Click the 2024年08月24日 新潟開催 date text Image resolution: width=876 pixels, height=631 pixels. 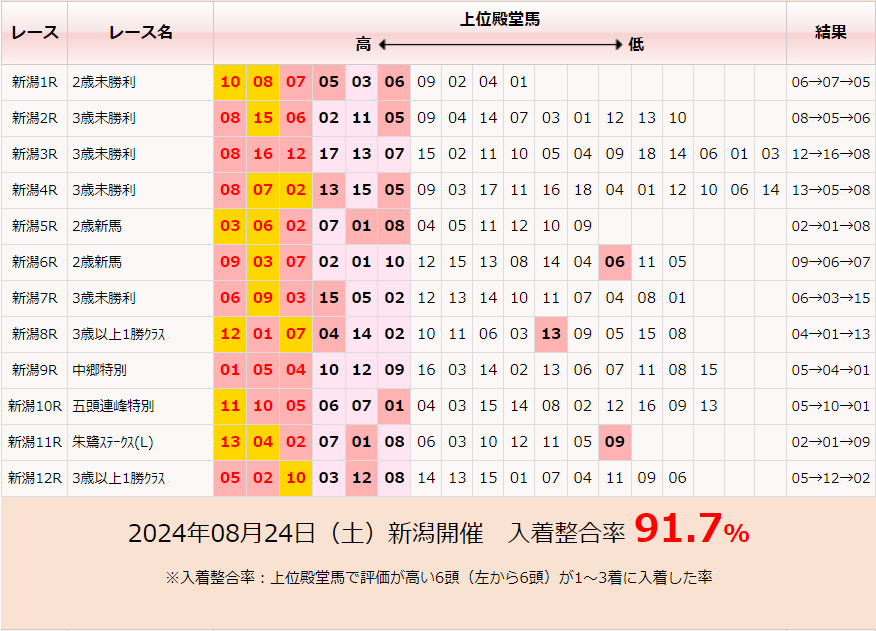[x=312, y=533]
